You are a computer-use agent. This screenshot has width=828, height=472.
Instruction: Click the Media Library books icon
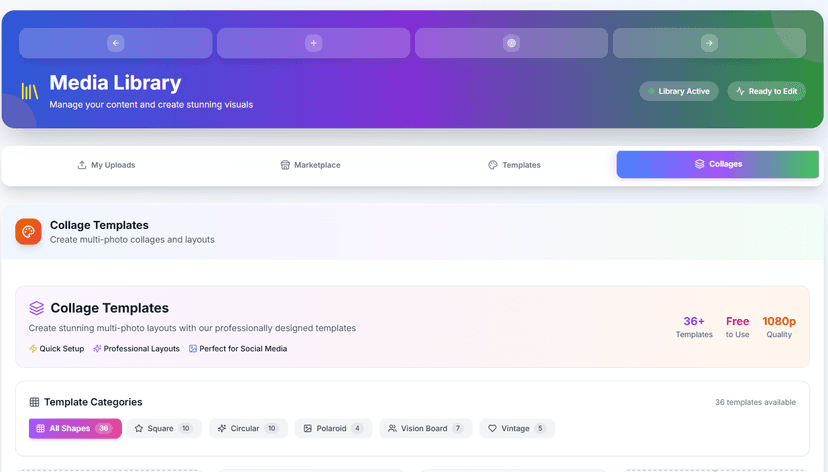30,91
